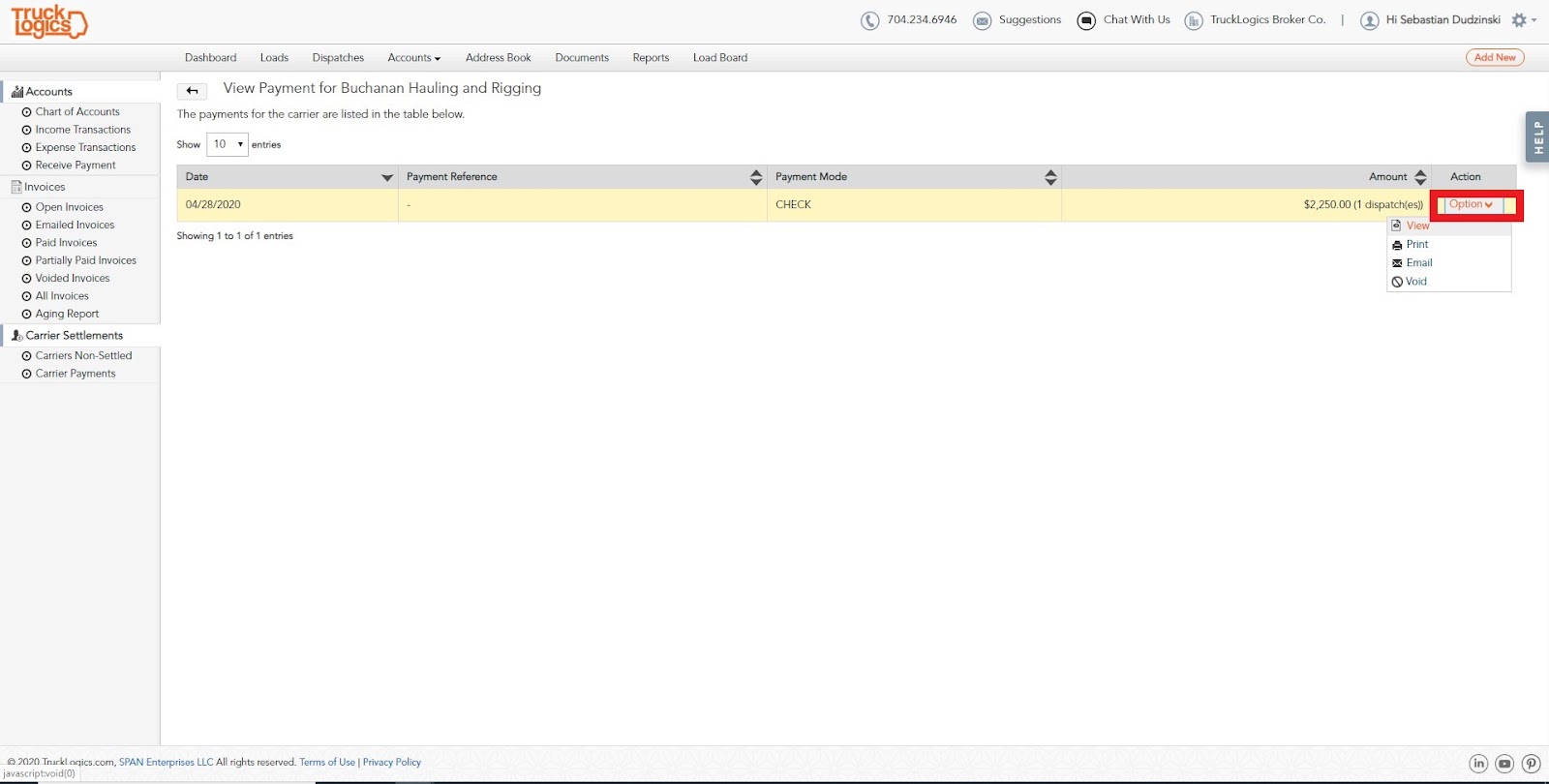Open the Load Board menu item
The image size is (1549, 784).
[719, 58]
